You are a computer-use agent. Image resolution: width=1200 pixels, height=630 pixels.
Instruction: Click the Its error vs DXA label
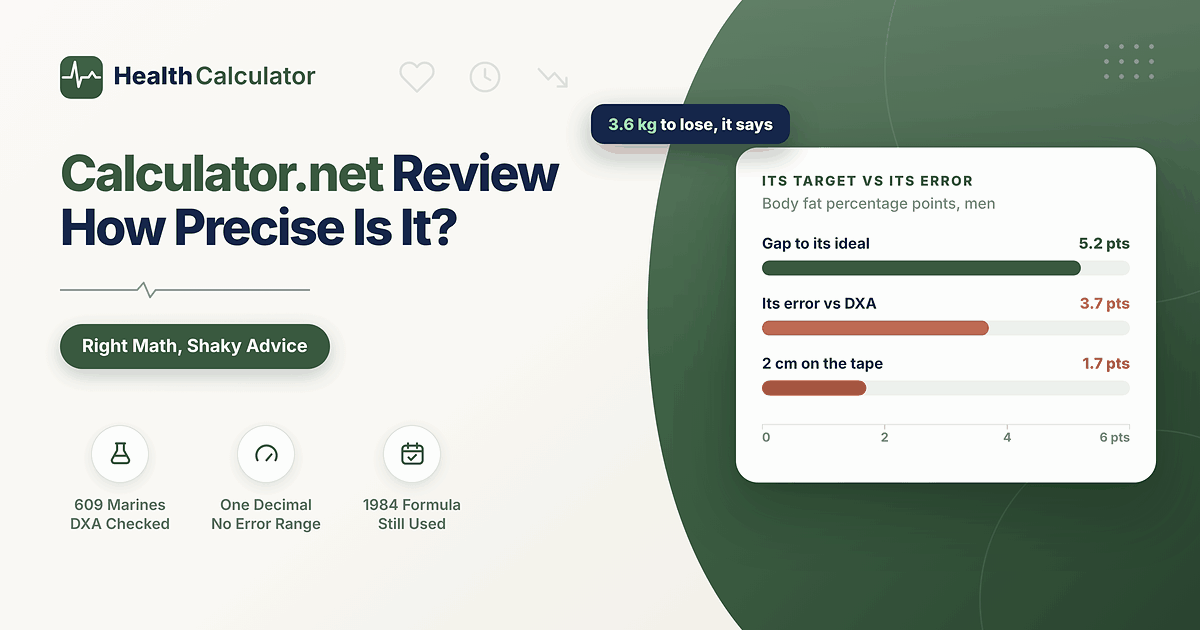(819, 304)
